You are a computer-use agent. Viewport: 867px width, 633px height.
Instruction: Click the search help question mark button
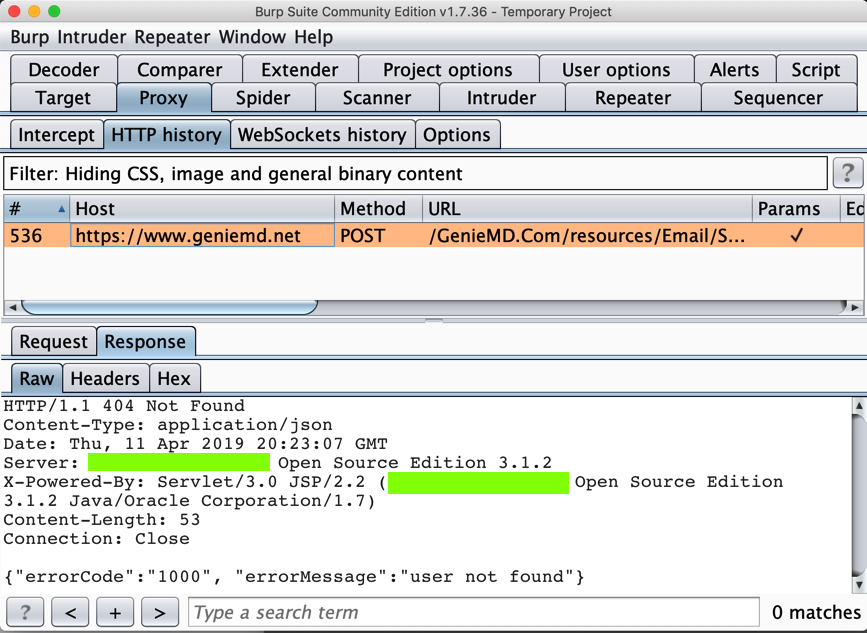pos(25,612)
